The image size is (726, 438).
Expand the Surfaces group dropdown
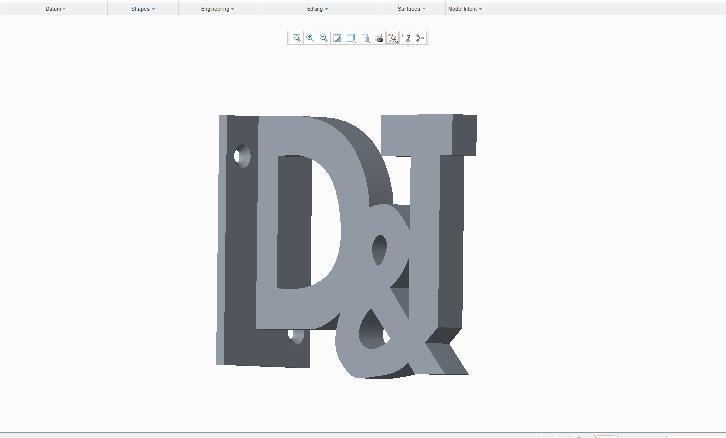pyautogui.click(x=411, y=9)
